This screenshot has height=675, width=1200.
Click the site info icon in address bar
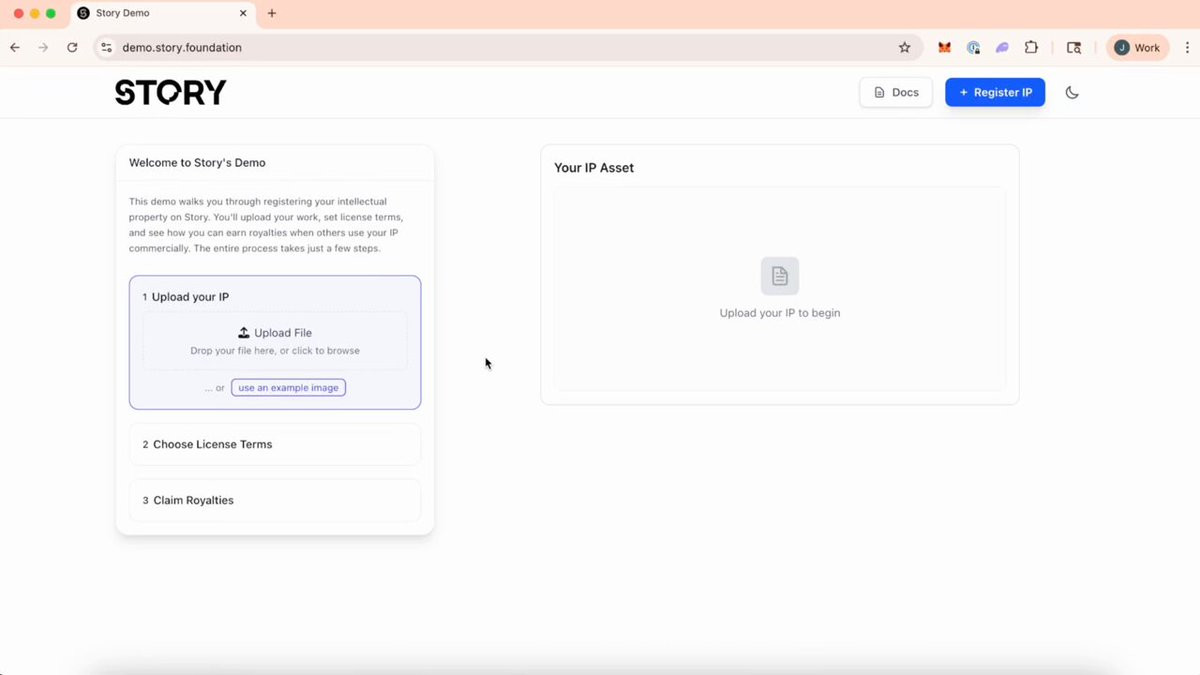107,47
